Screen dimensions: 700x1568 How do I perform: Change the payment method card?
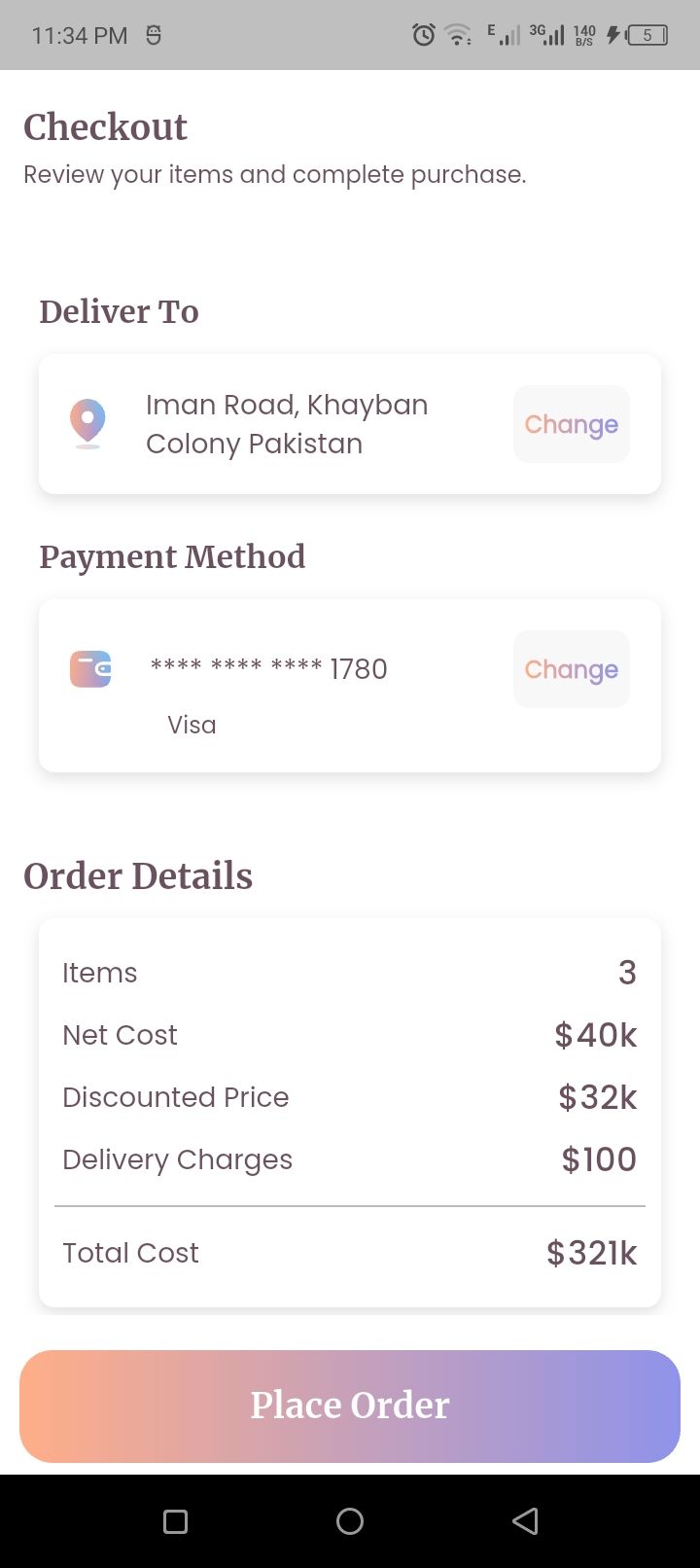point(571,669)
